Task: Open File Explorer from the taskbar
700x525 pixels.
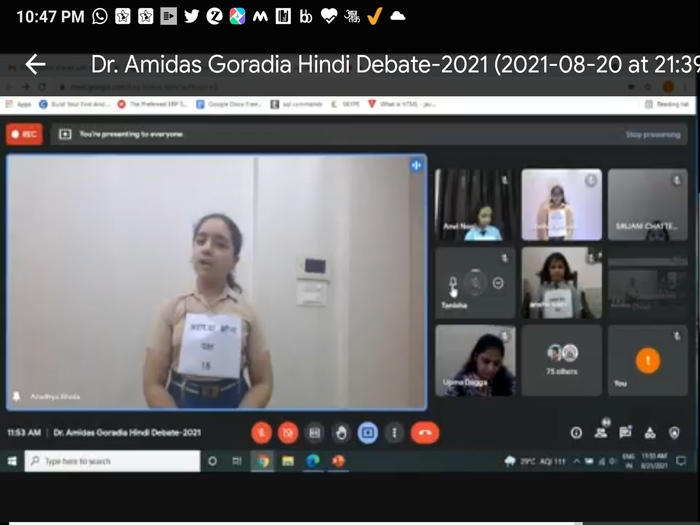Action: [x=288, y=461]
